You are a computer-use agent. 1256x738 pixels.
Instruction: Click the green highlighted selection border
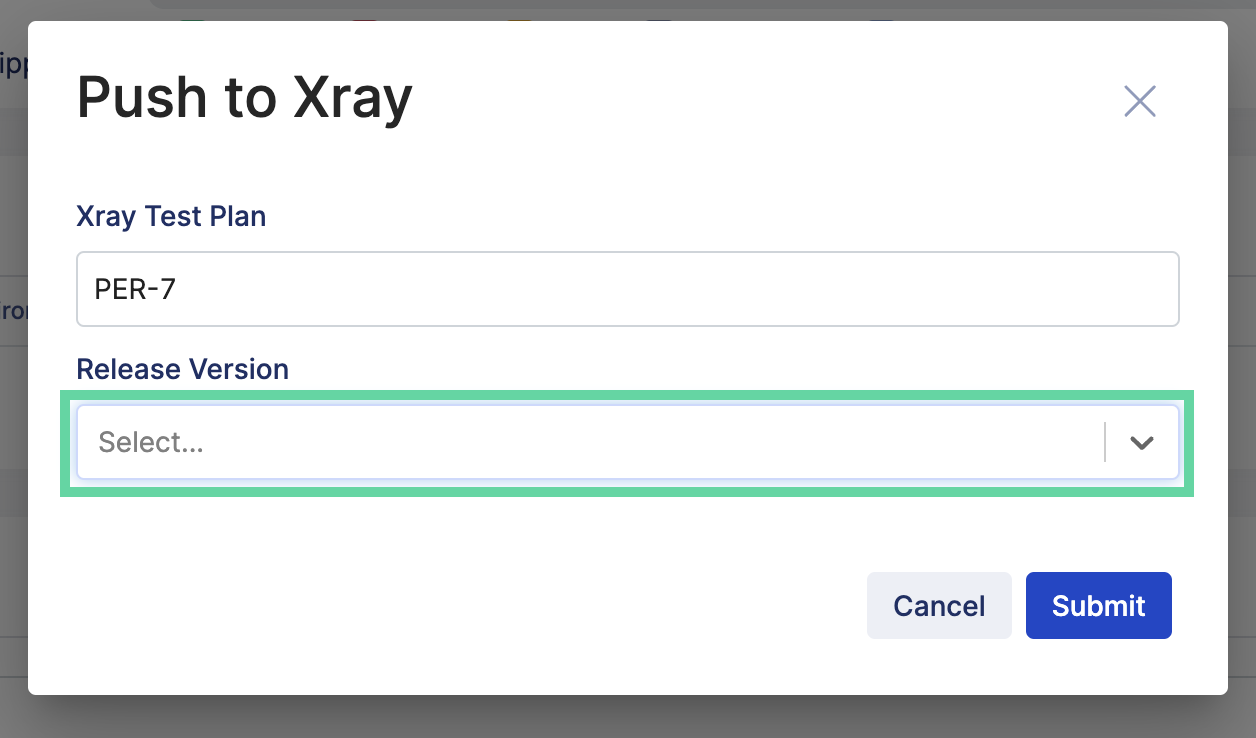[628, 394]
